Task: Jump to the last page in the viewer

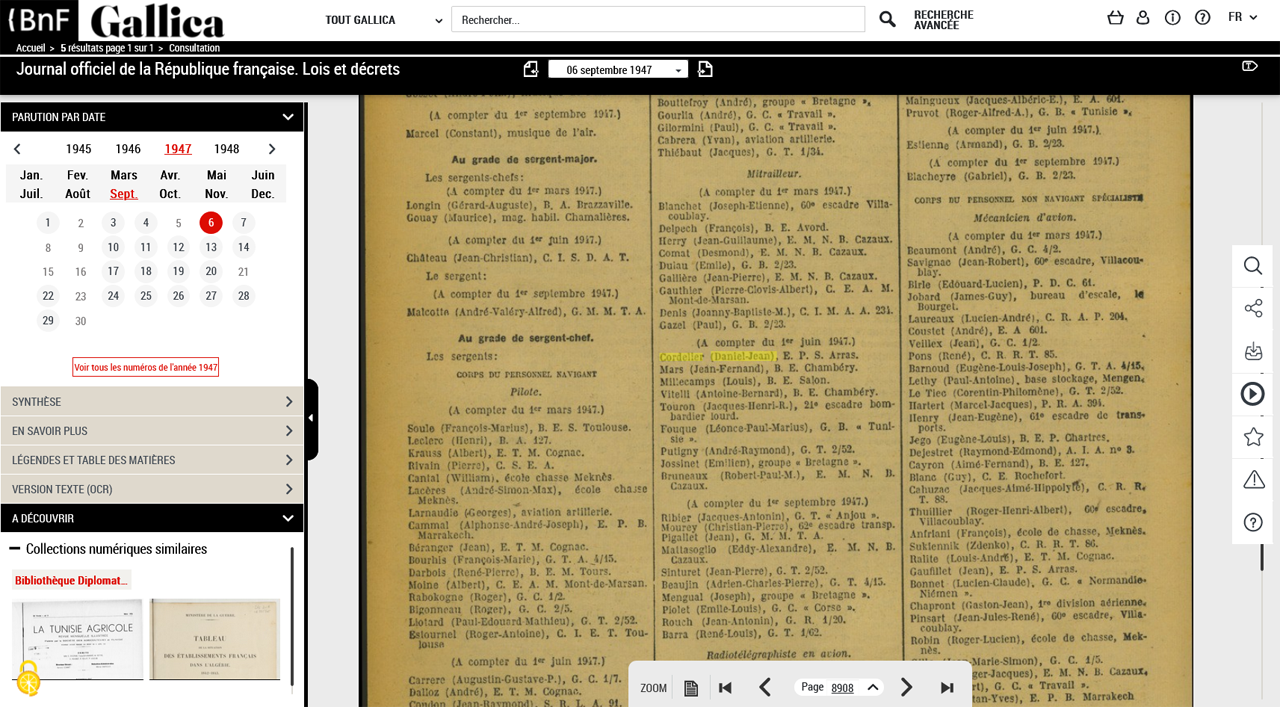Action: point(947,688)
